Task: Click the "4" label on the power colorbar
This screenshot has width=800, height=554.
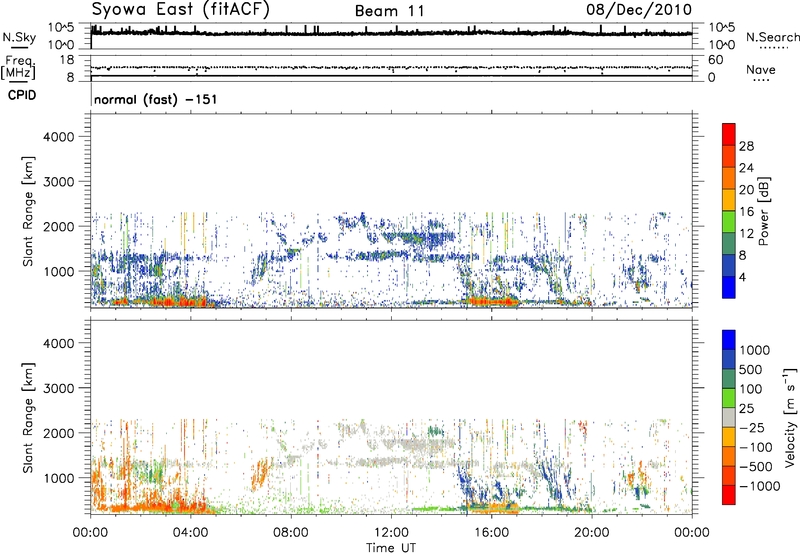Action: click(743, 277)
